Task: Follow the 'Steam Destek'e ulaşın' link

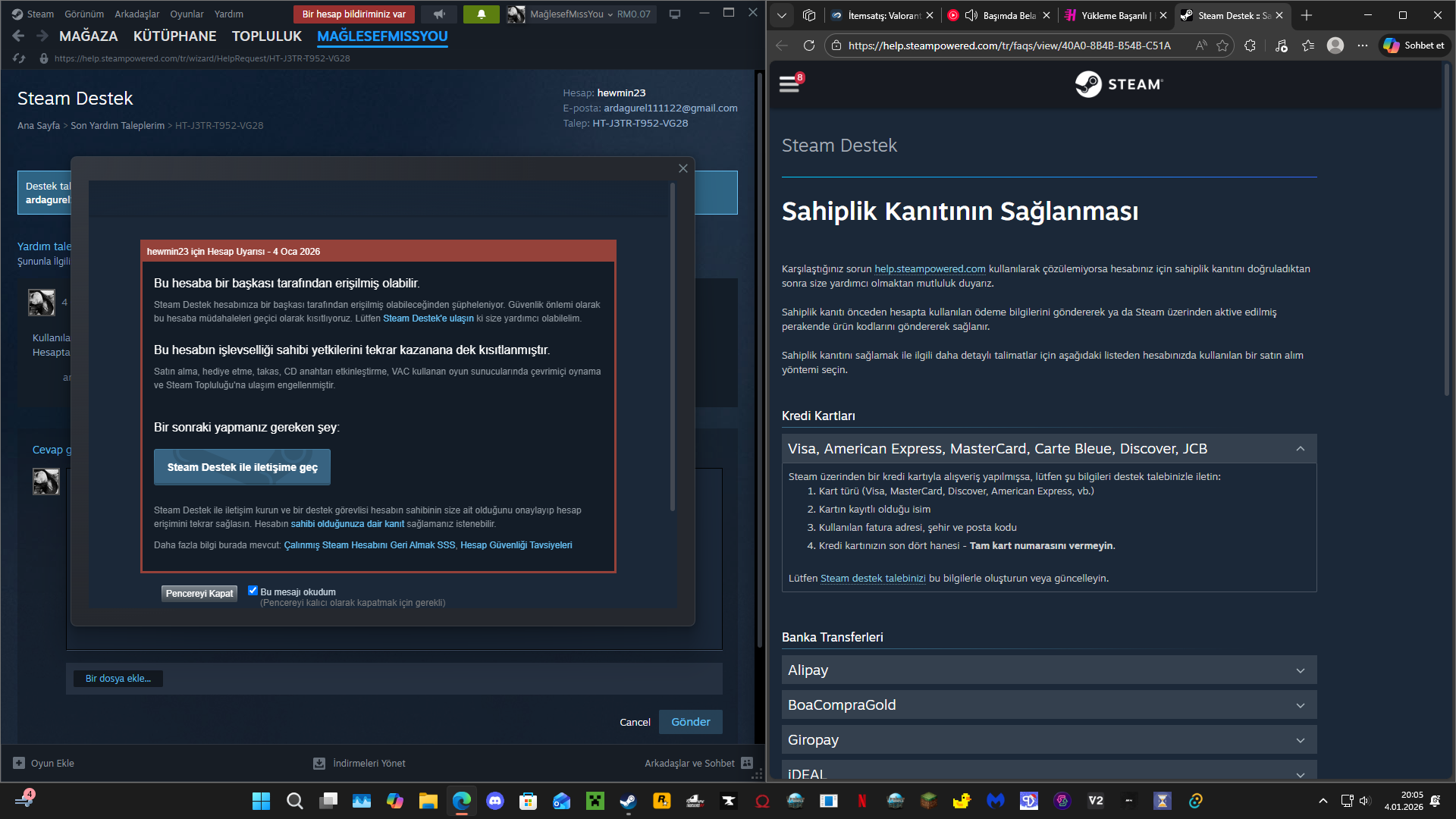Action: (x=428, y=318)
